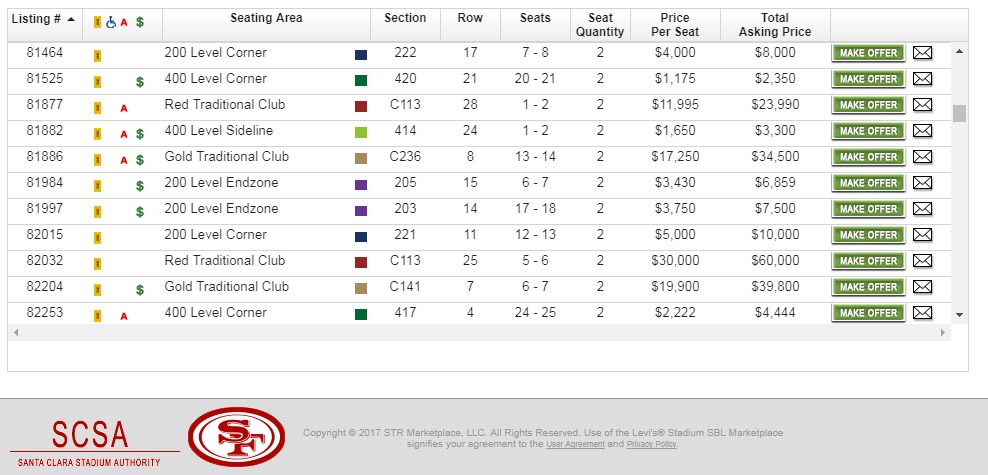Click the red A icon on listing 81877
The image size is (988, 475).
coord(124,107)
